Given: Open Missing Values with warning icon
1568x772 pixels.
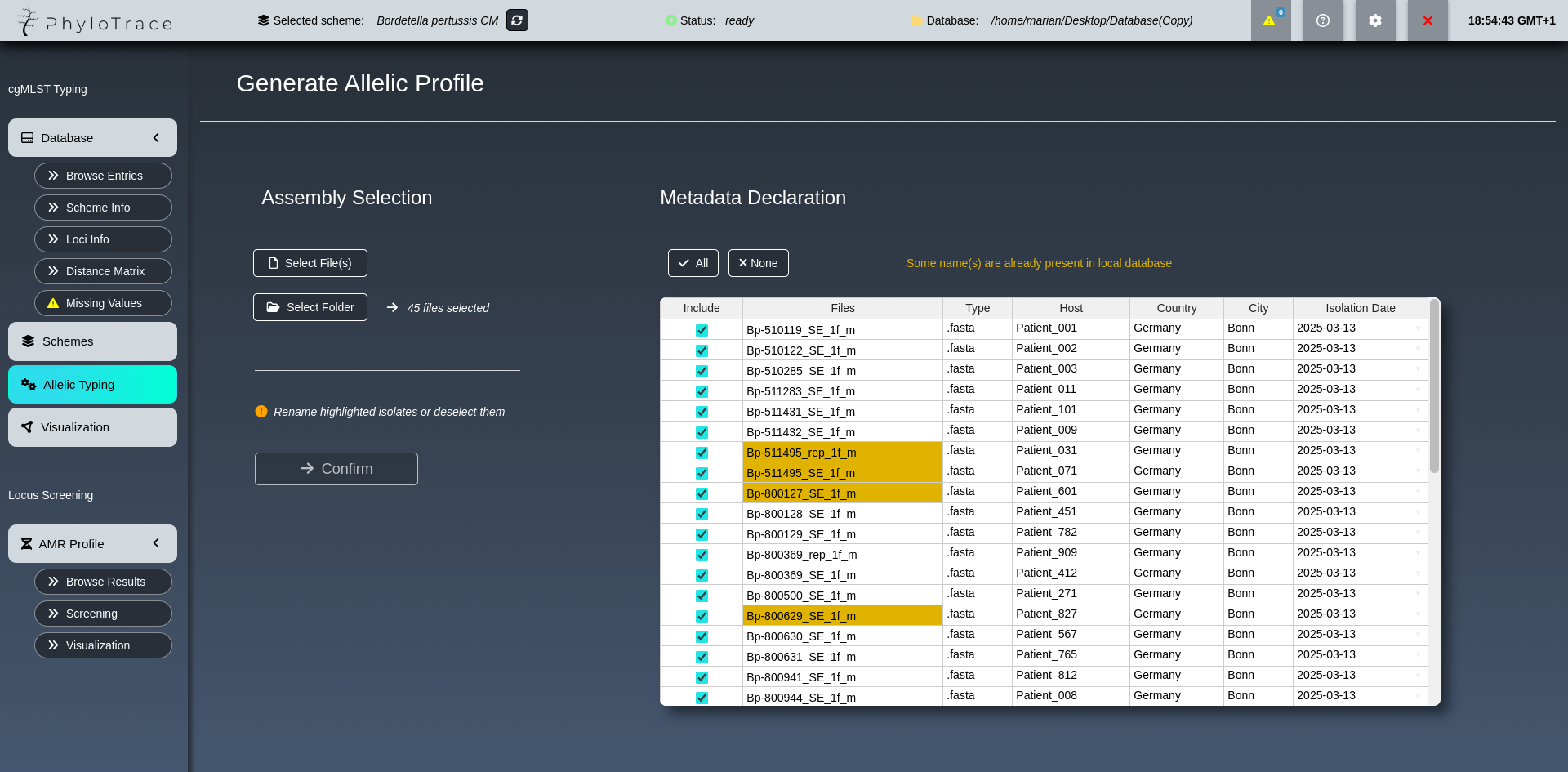Looking at the screenshot, I should point(103,303).
